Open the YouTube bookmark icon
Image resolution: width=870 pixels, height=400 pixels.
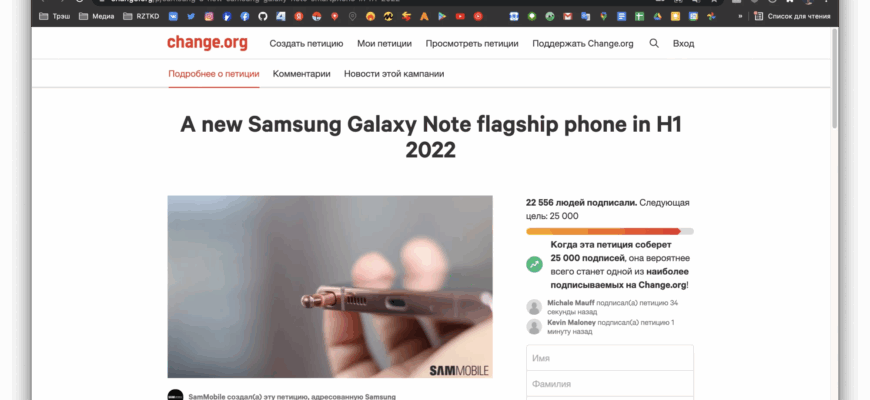(460, 17)
